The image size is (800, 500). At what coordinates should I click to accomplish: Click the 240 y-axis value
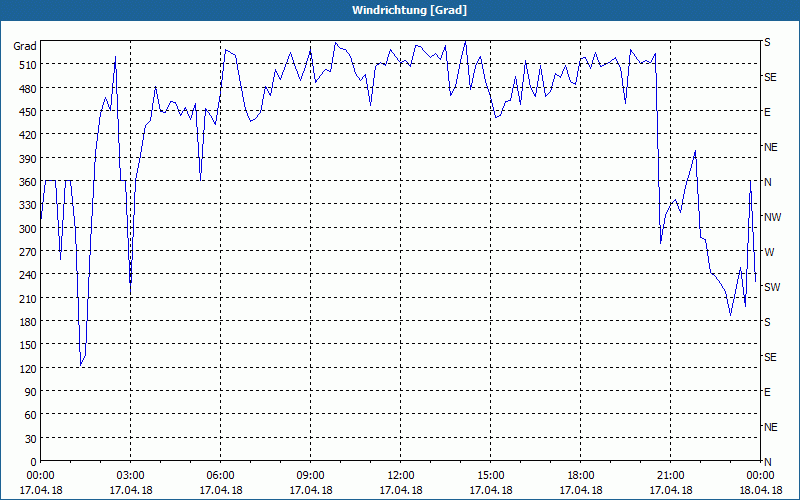28,276
